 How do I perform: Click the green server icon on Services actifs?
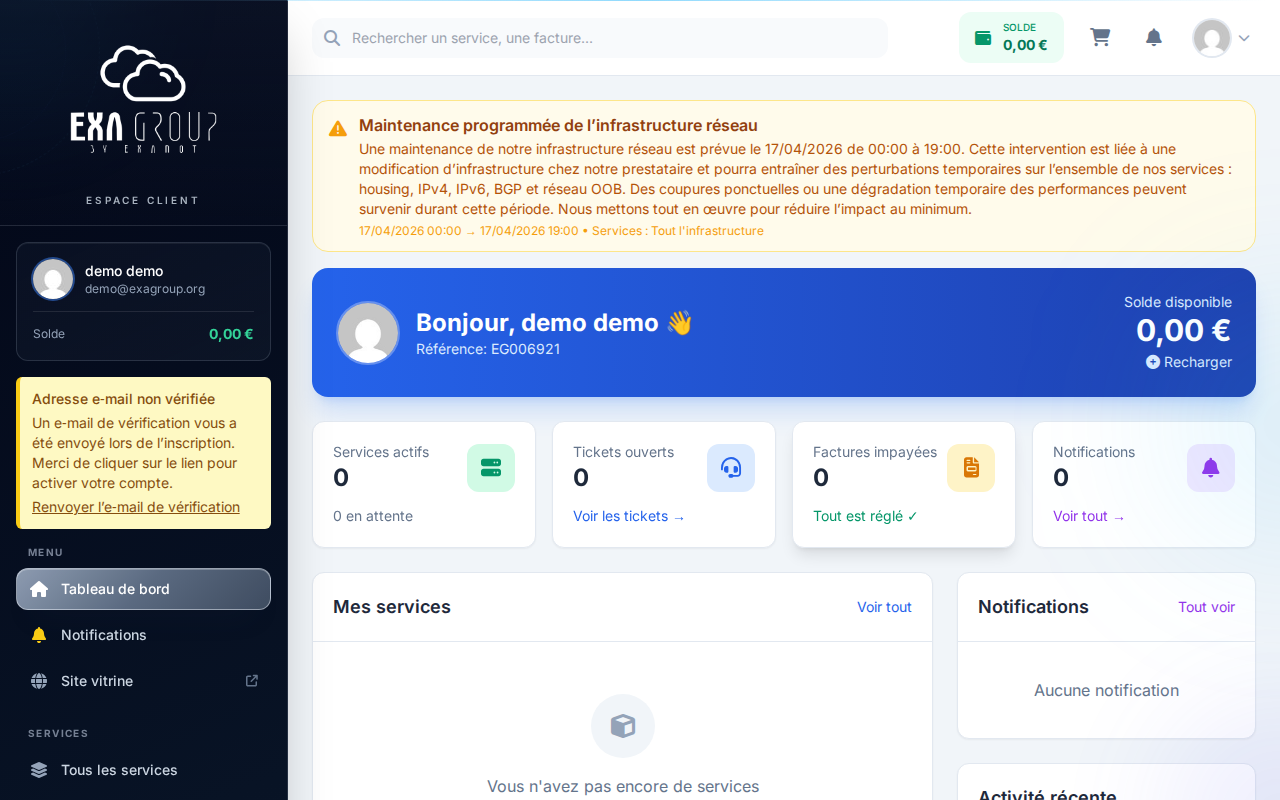pyautogui.click(x=491, y=468)
